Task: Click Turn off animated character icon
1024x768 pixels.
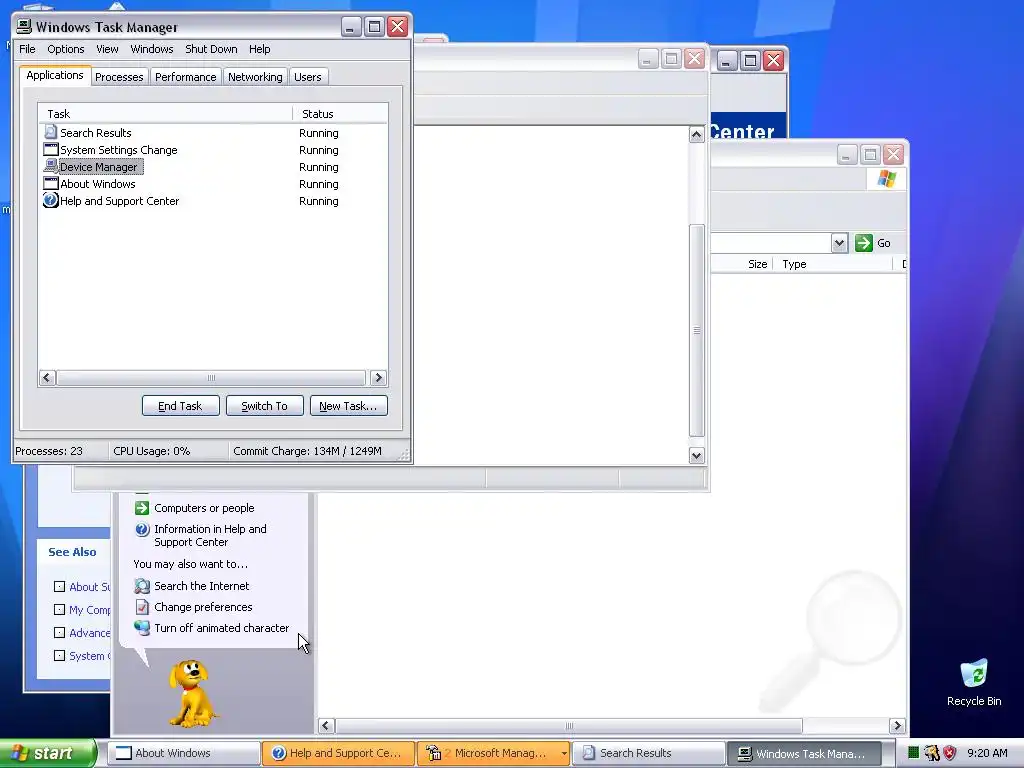Action: 142,628
